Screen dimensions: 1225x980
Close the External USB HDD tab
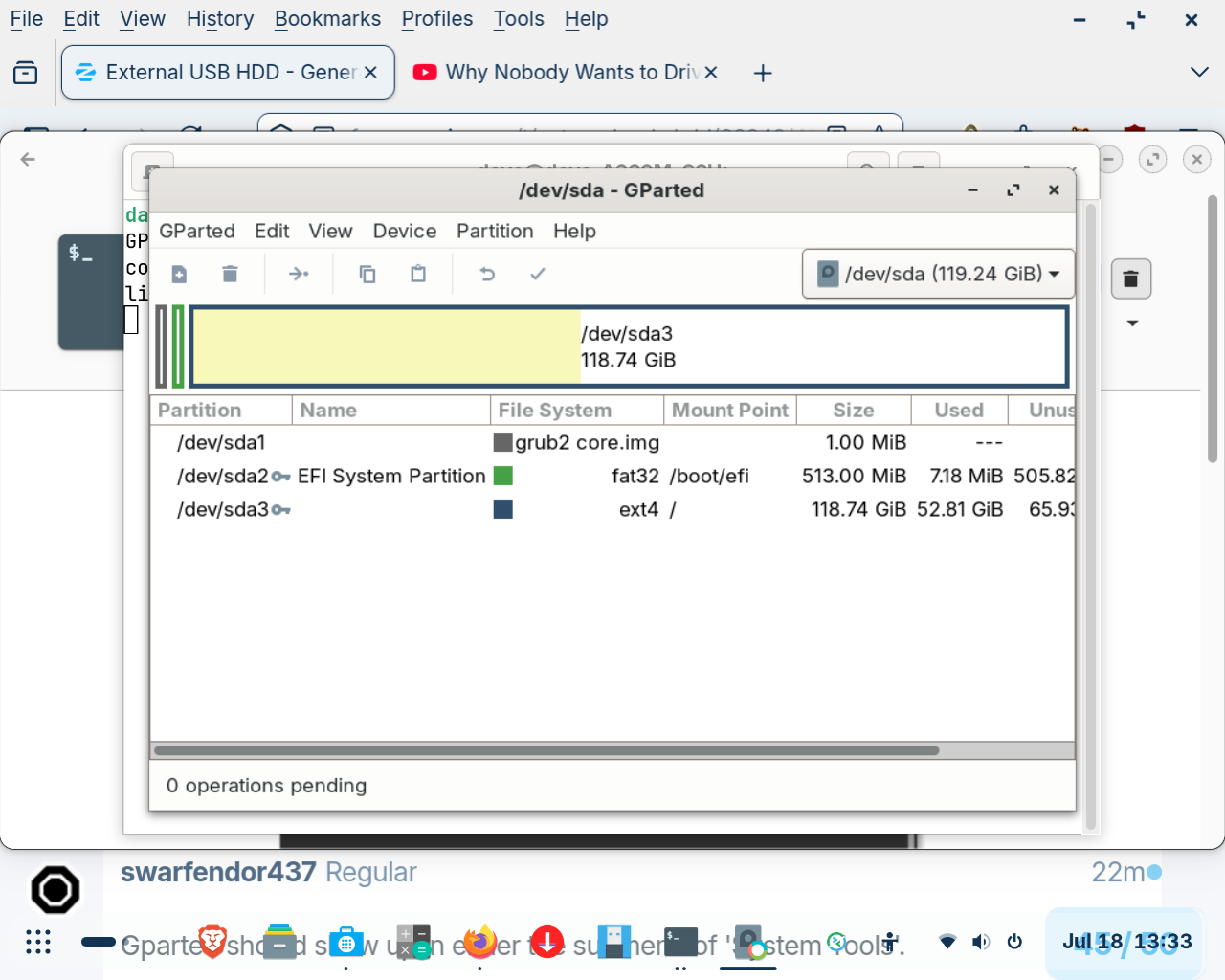[x=370, y=72]
